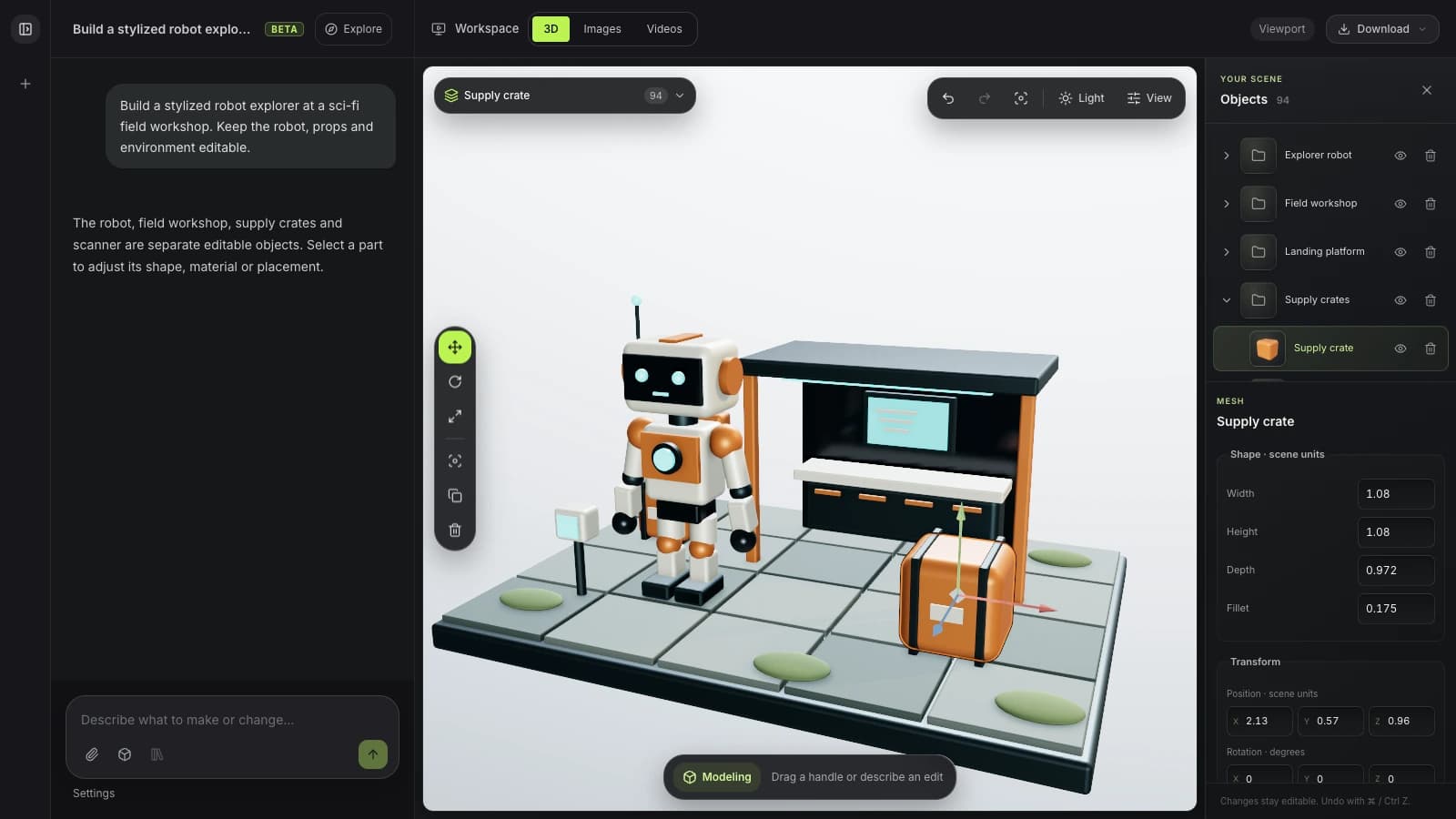The width and height of the screenshot is (1456, 819).
Task: Open the Explore page
Action: click(x=353, y=29)
